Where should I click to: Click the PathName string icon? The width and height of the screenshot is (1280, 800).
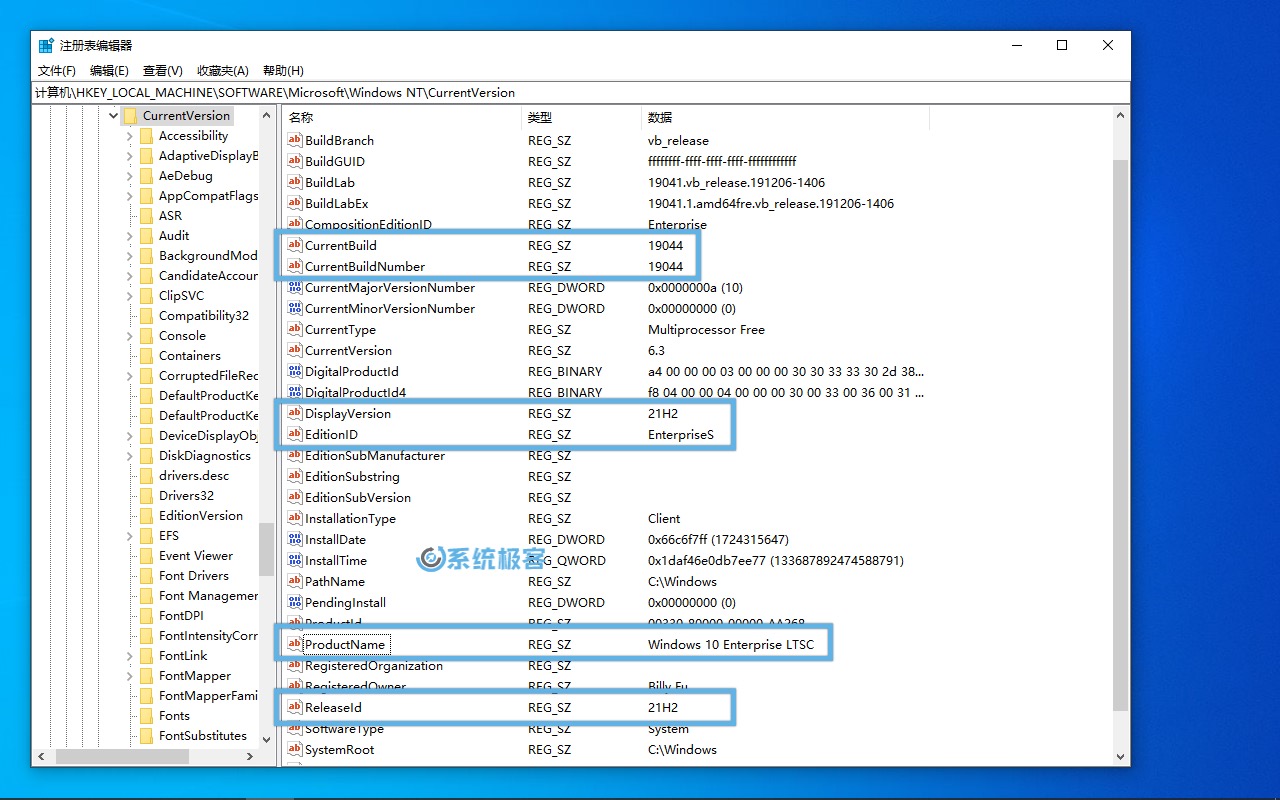click(x=295, y=582)
